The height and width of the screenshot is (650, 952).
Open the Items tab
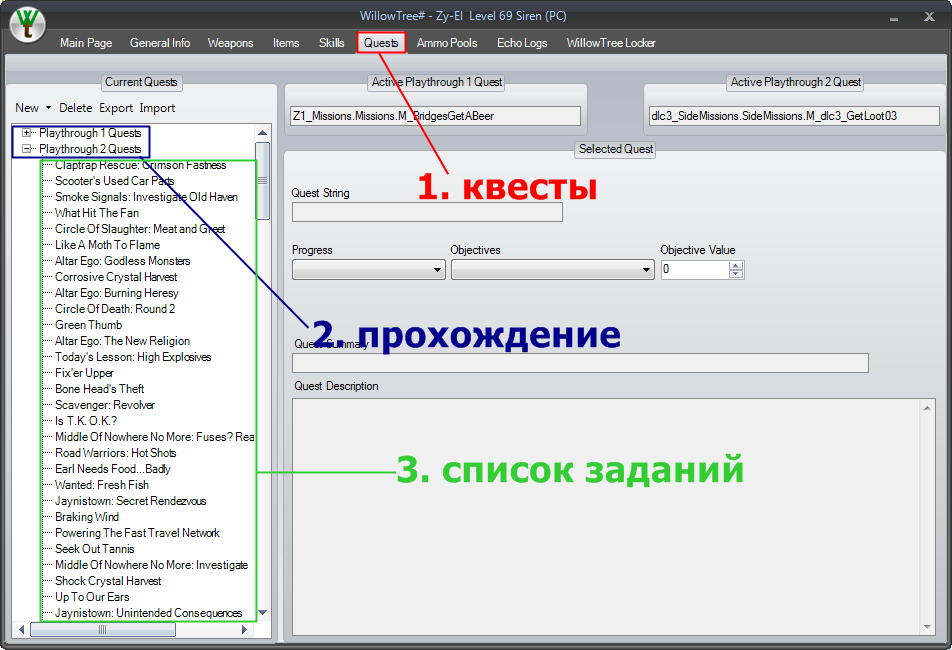pyautogui.click(x=285, y=43)
